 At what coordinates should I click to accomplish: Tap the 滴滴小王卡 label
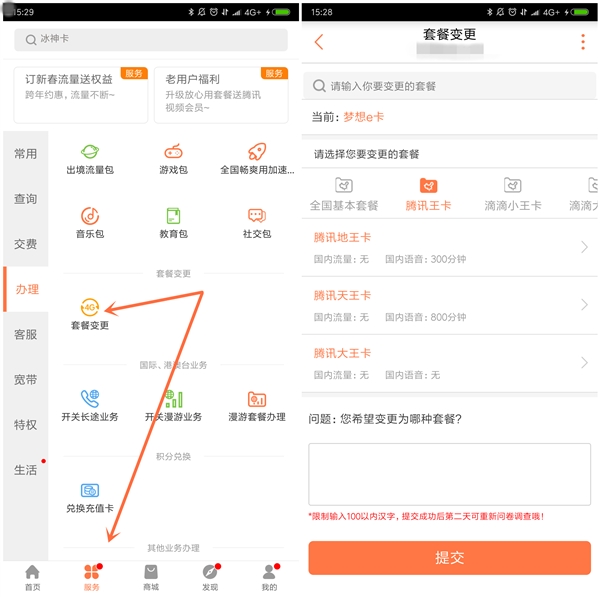pos(513,206)
